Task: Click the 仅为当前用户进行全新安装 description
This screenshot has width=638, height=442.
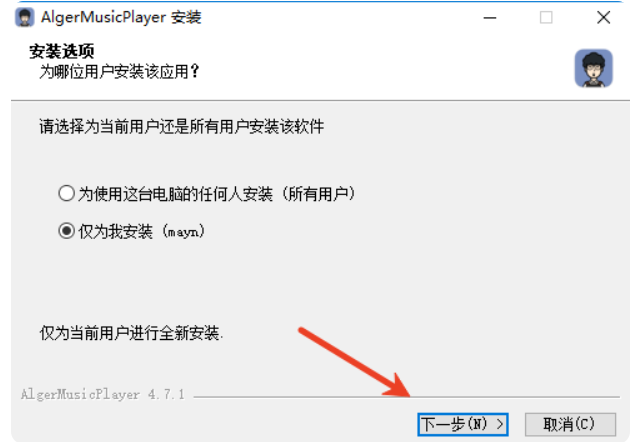Action: [131, 333]
